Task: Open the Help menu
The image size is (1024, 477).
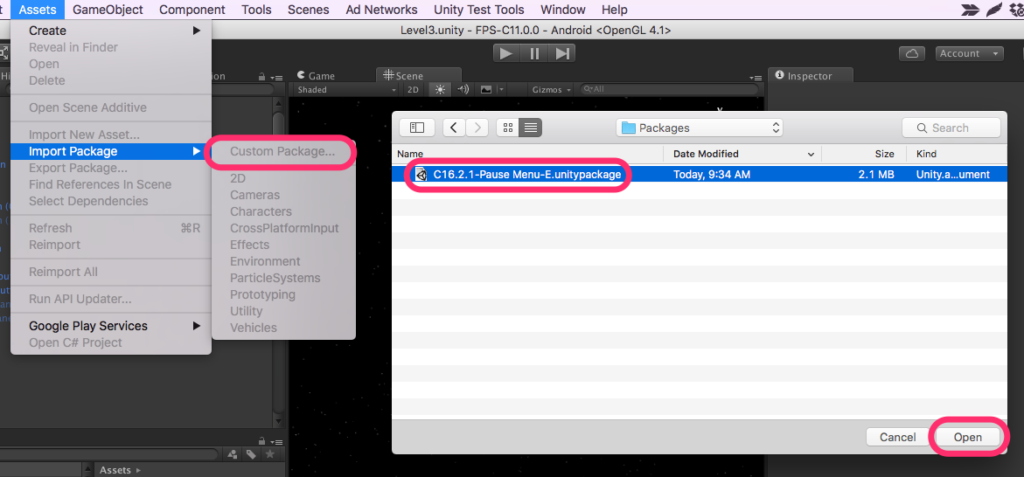Action: (x=614, y=10)
